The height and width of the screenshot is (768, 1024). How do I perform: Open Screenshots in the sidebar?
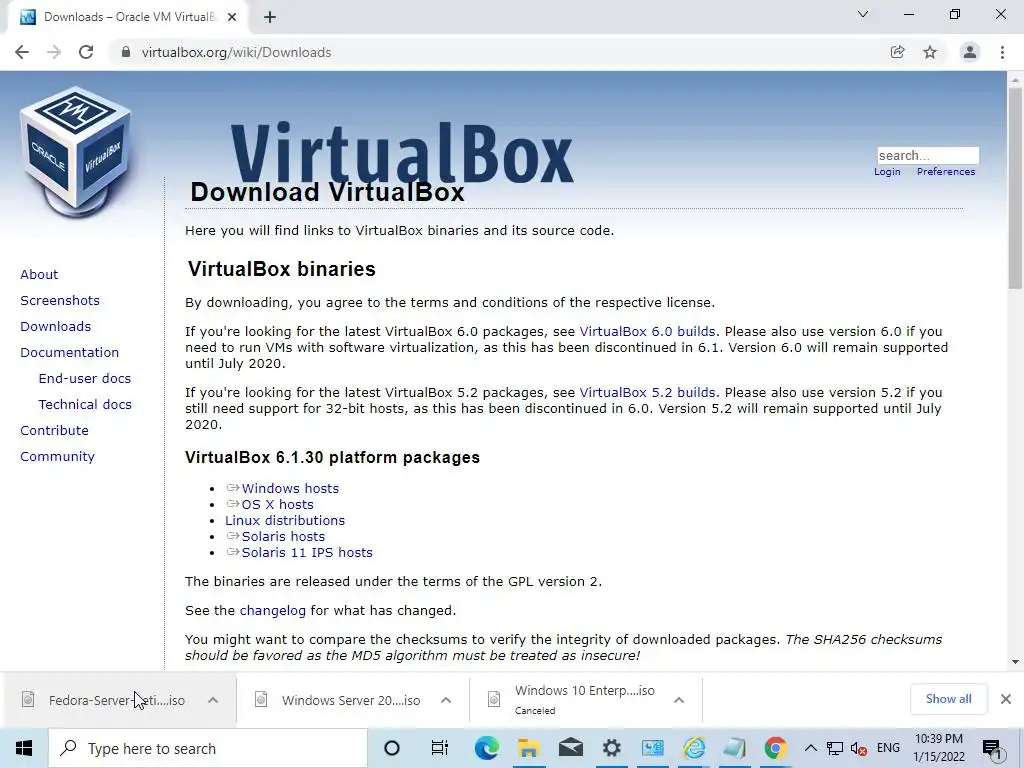[x=60, y=300]
